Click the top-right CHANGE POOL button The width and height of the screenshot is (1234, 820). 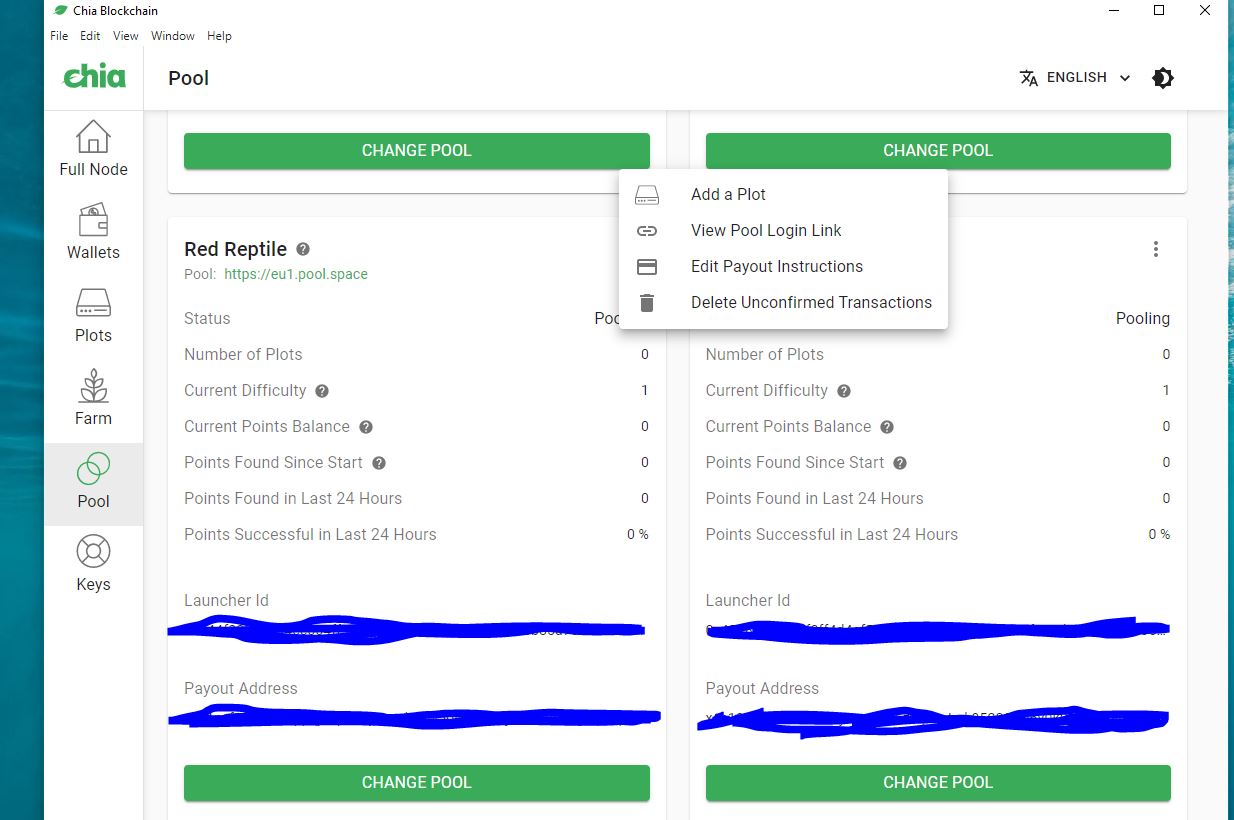coord(938,151)
